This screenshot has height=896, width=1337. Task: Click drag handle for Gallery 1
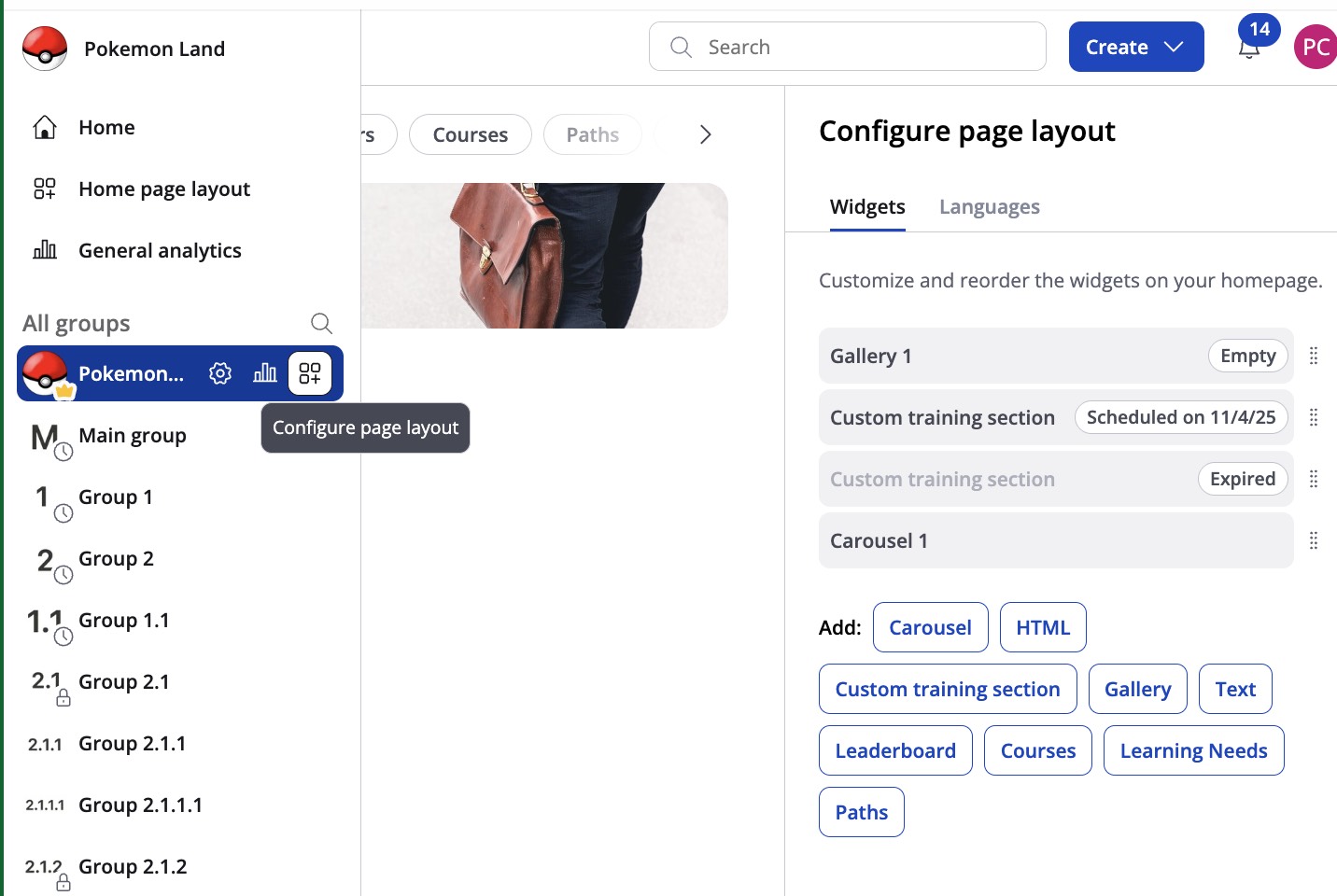coord(1314,356)
